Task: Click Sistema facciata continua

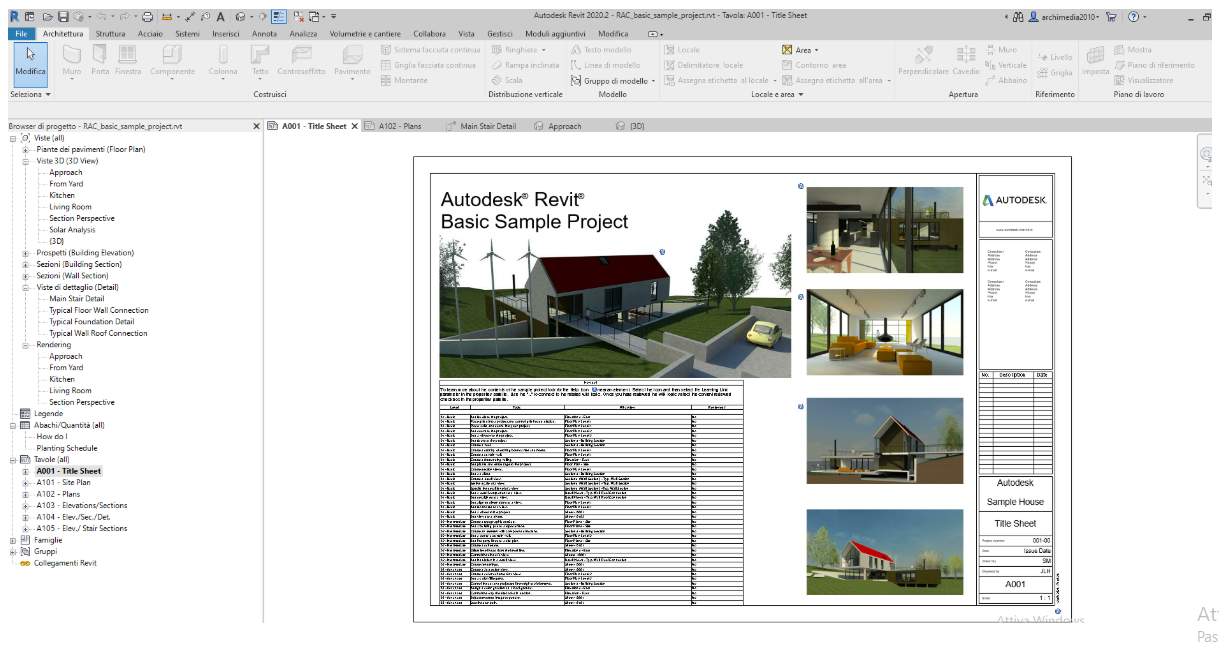Action: click(x=430, y=50)
